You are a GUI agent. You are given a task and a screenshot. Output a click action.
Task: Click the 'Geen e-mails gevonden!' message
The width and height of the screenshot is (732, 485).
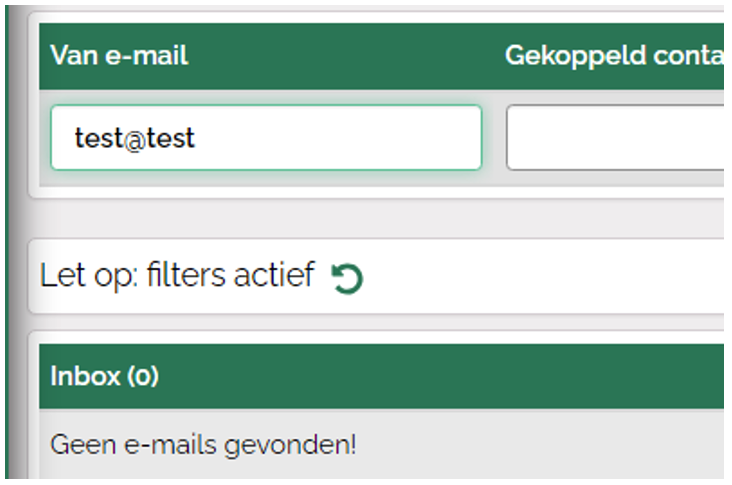pyautogui.click(x=203, y=443)
